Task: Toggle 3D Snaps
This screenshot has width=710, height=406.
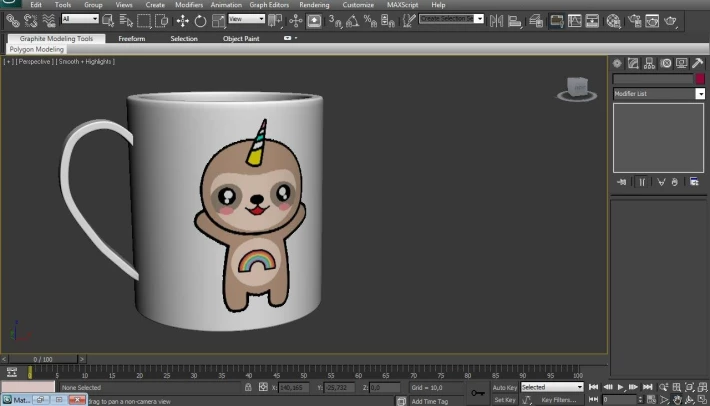Action: (335, 21)
